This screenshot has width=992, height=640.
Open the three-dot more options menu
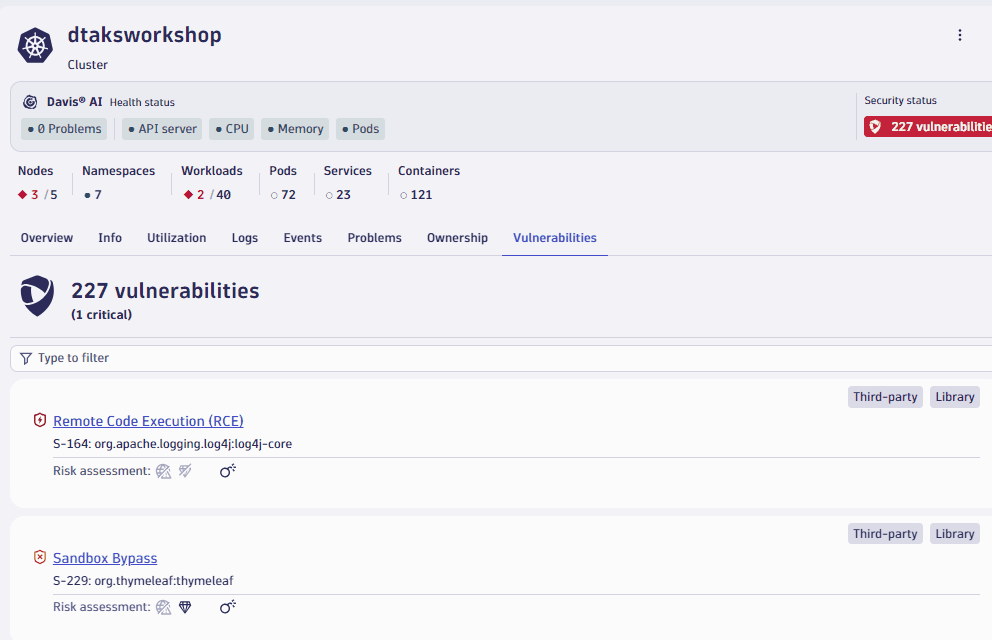(960, 35)
